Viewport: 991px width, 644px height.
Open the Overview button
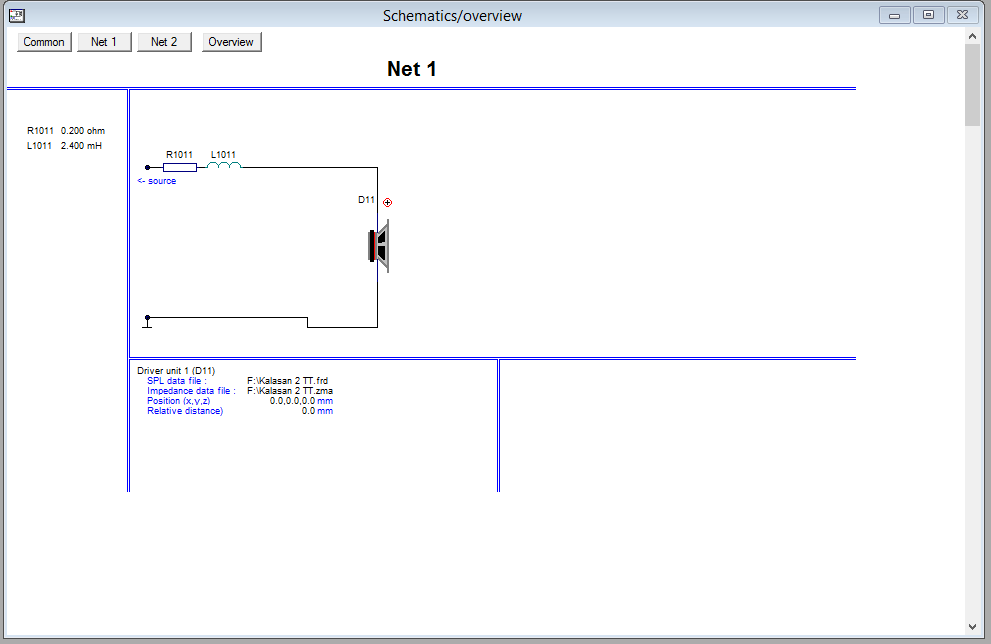click(231, 42)
